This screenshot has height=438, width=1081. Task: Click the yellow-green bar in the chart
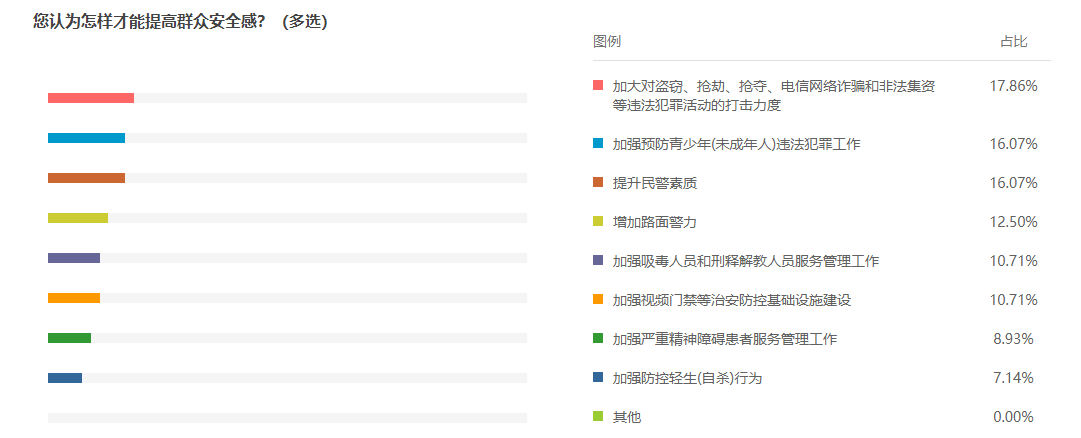(77, 218)
